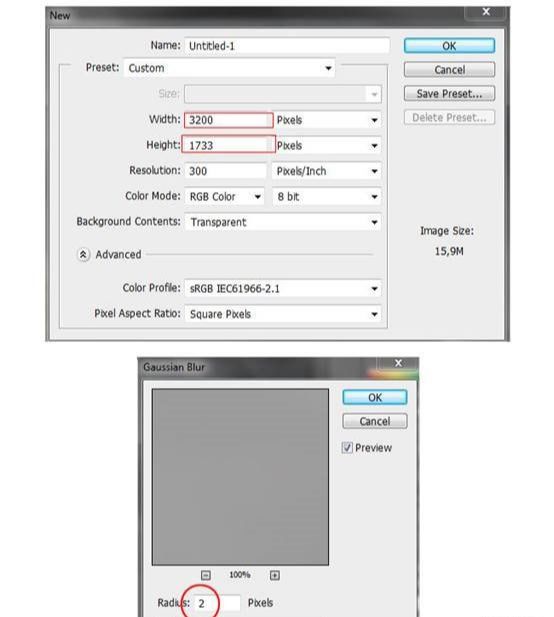Open the Pixel Aspect Ratio dropdown
Viewport: 554px width, 617px height.
pyautogui.click(x=283, y=314)
